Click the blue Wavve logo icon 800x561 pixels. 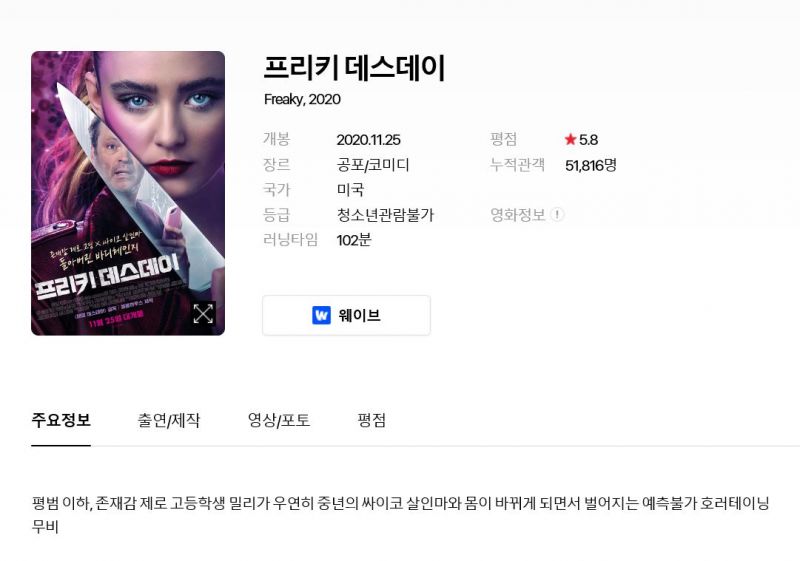321,315
